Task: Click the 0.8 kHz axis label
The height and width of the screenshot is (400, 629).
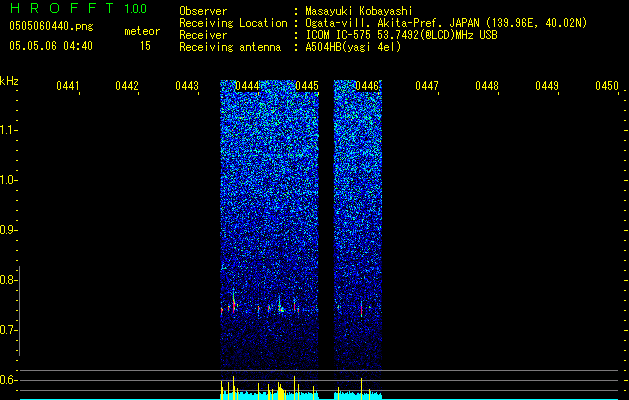Action: tap(7, 280)
